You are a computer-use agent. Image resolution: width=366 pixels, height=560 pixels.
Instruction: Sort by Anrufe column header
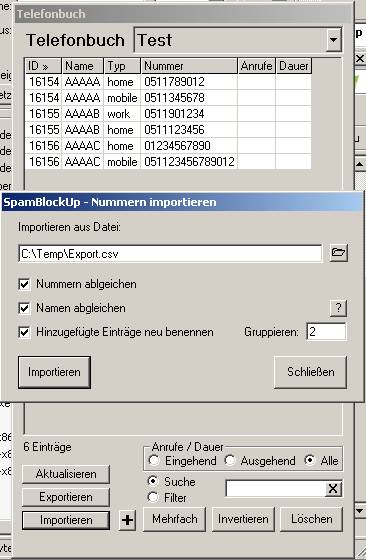click(x=257, y=66)
